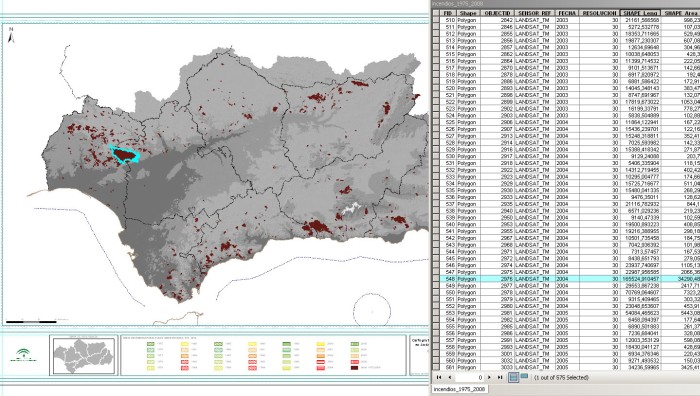This screenshot has width=700, height=396.
Task: Click the RESOLUCION column header
Action: [x=600, y=13]
